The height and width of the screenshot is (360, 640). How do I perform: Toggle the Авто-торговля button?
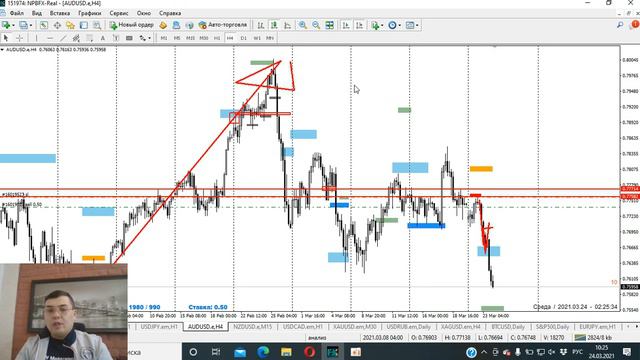click(x=223, y=25)
